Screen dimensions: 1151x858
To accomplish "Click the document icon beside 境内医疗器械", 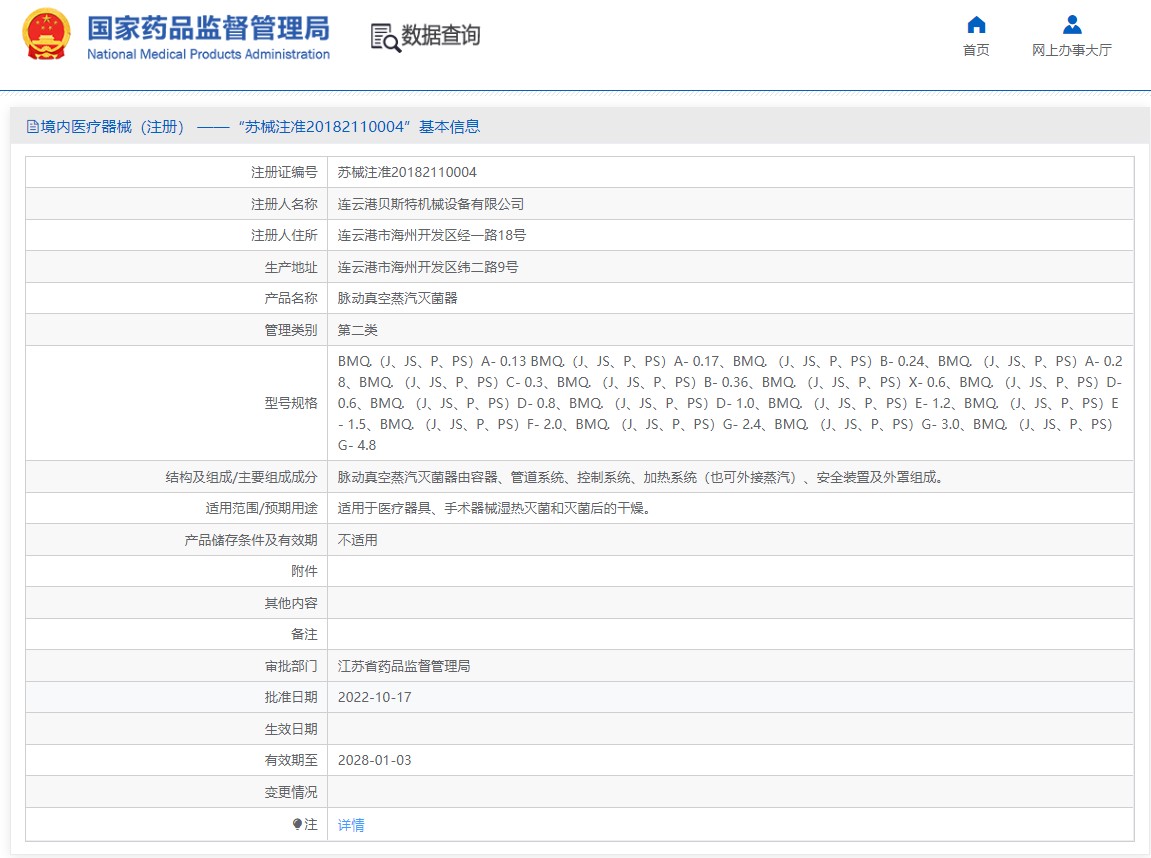I will (32, 127).
